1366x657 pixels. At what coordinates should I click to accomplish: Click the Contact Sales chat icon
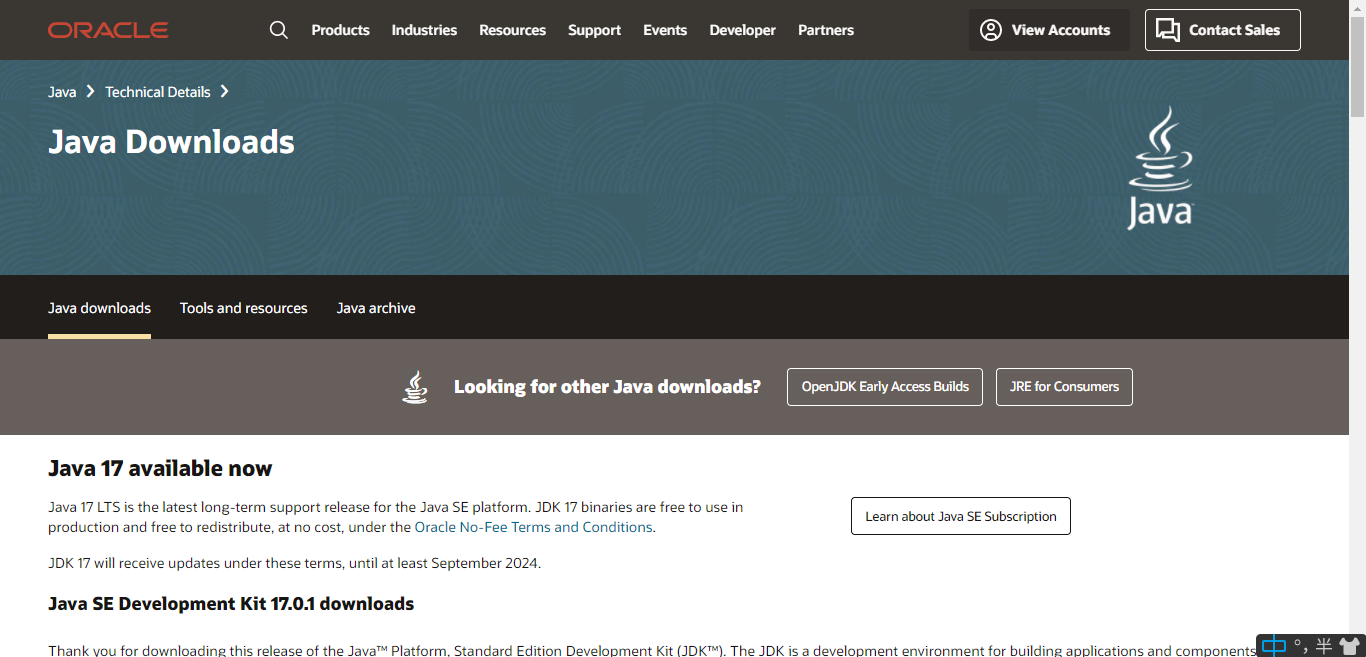1168,30
